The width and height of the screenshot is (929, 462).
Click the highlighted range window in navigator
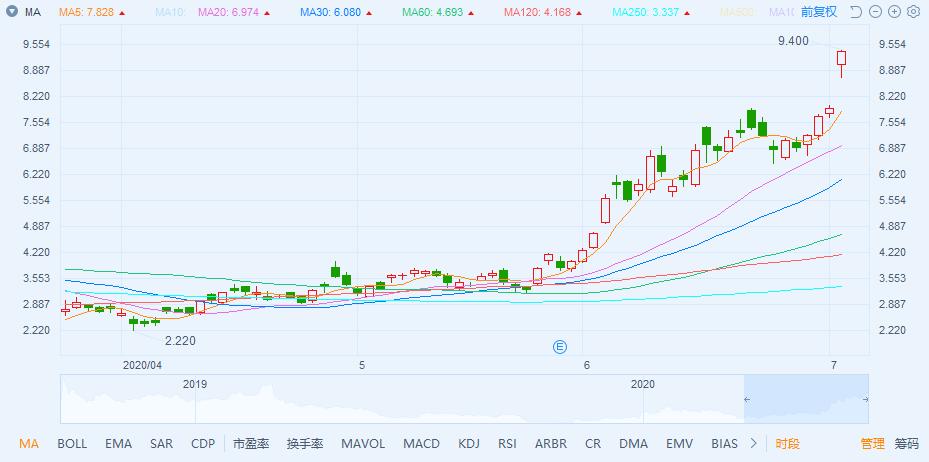[x=806, y=399]
